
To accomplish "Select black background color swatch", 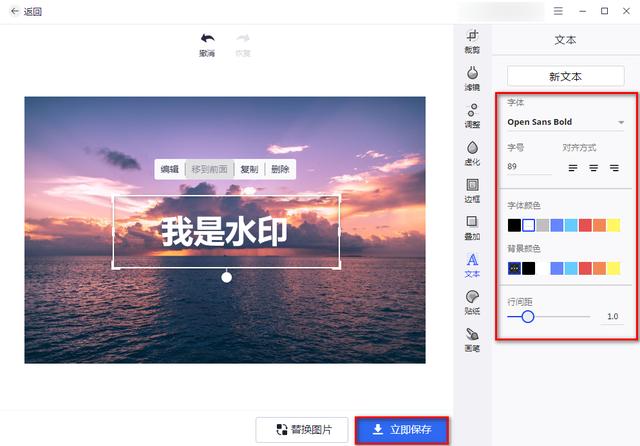I will pyautogui.click(x=529, y=268).
